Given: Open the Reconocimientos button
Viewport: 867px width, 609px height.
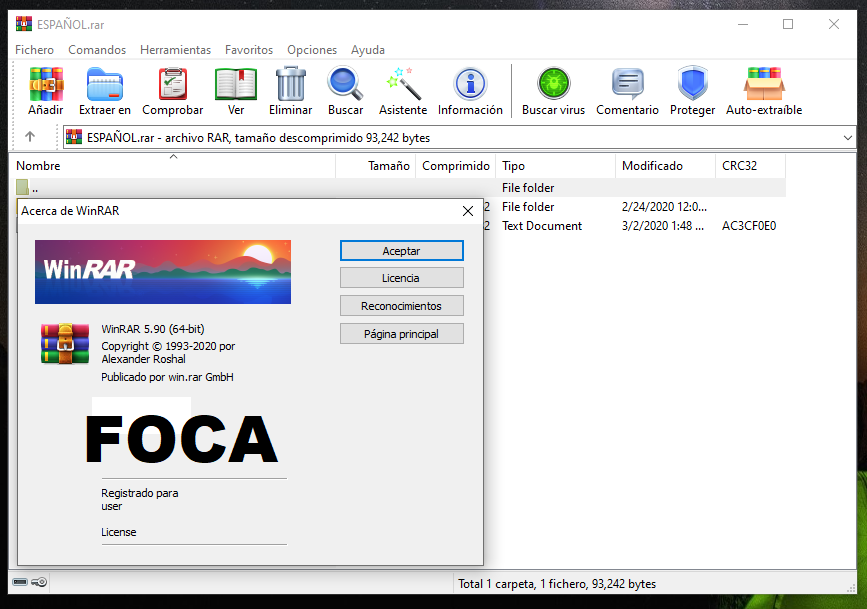Looking at the screenshot, I should [x=401, y=306].
